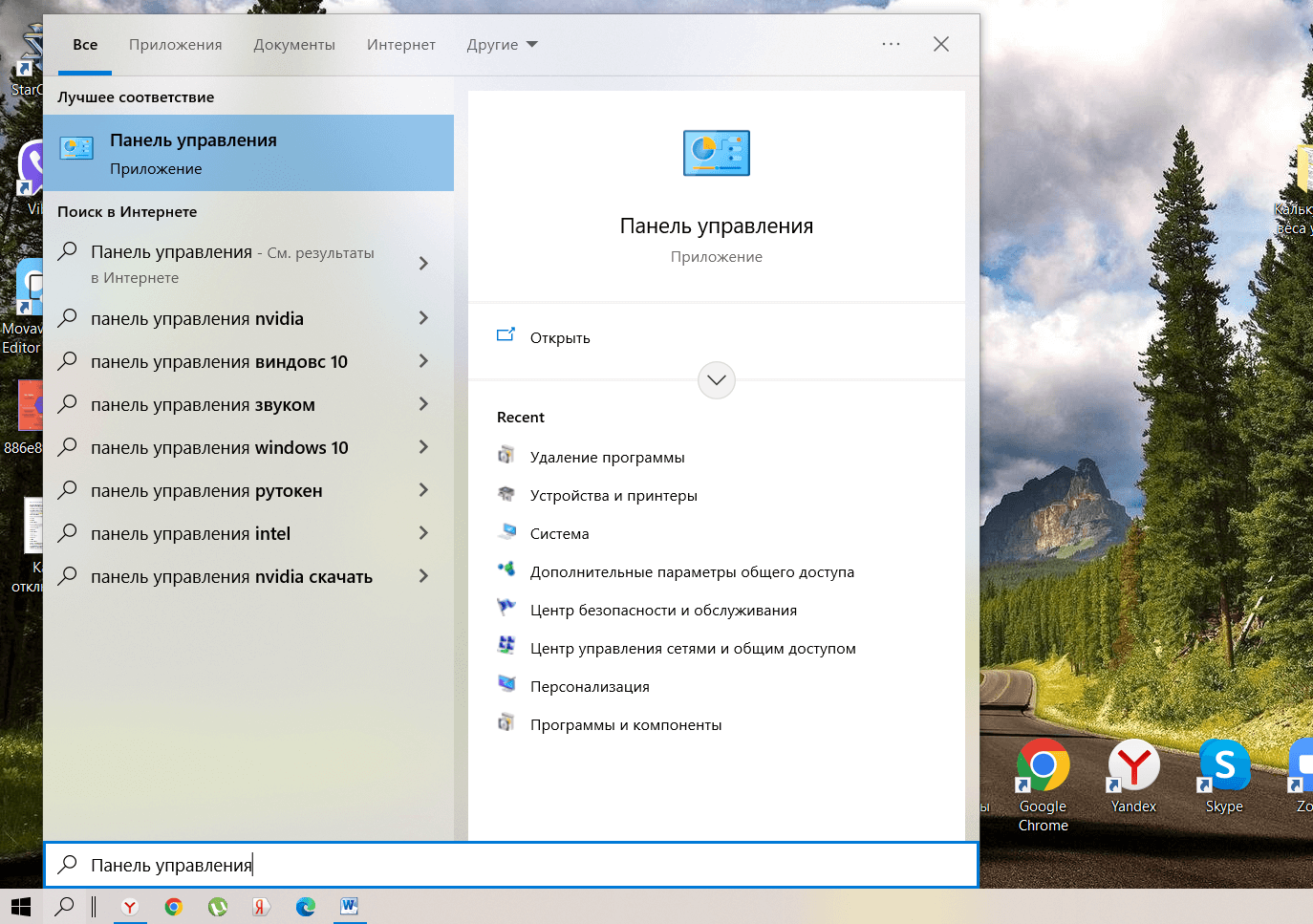Screen dimensions: 1313x924
Task: Click the Панель управления best match result
Action: point(248,153)
